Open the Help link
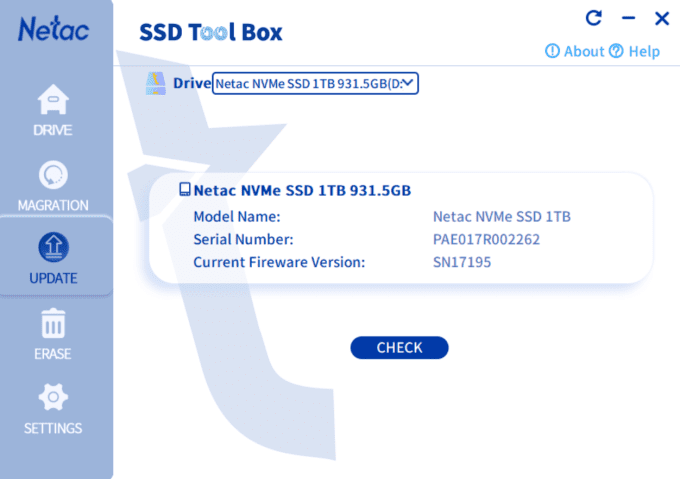680x479 pixels. (x=644, y=52)
